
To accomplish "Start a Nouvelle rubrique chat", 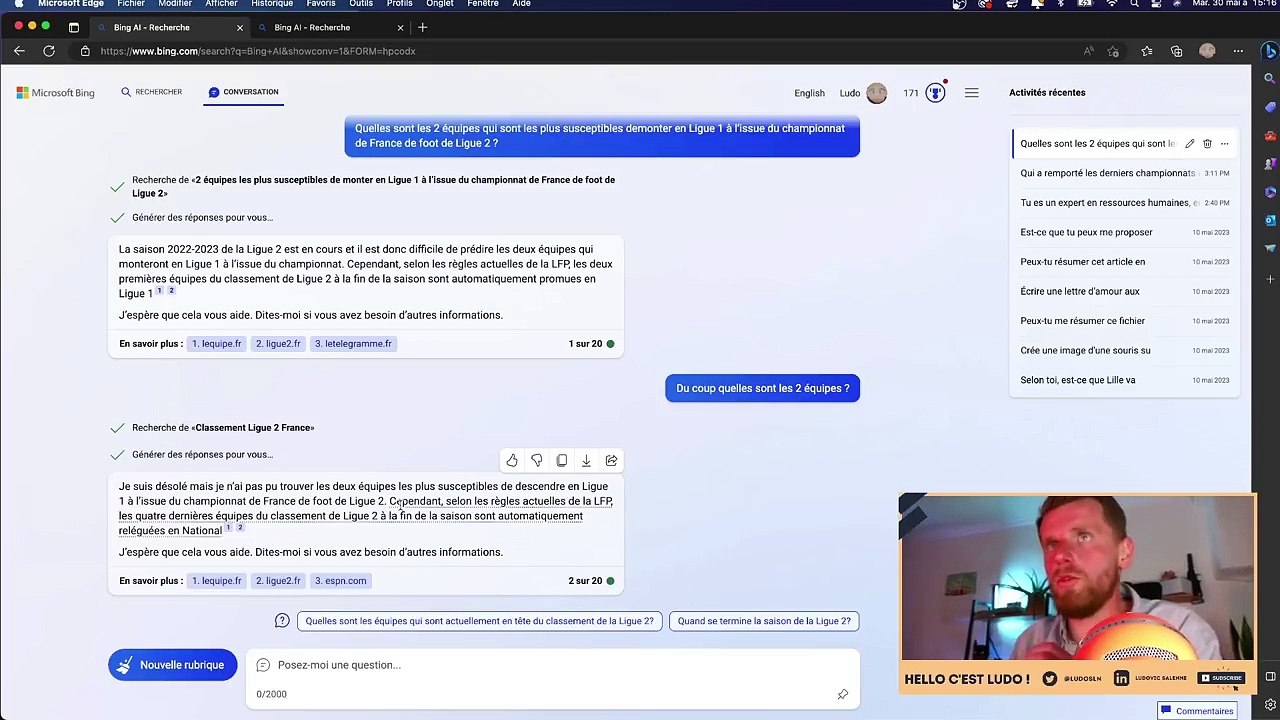I will tap(173, 665).
